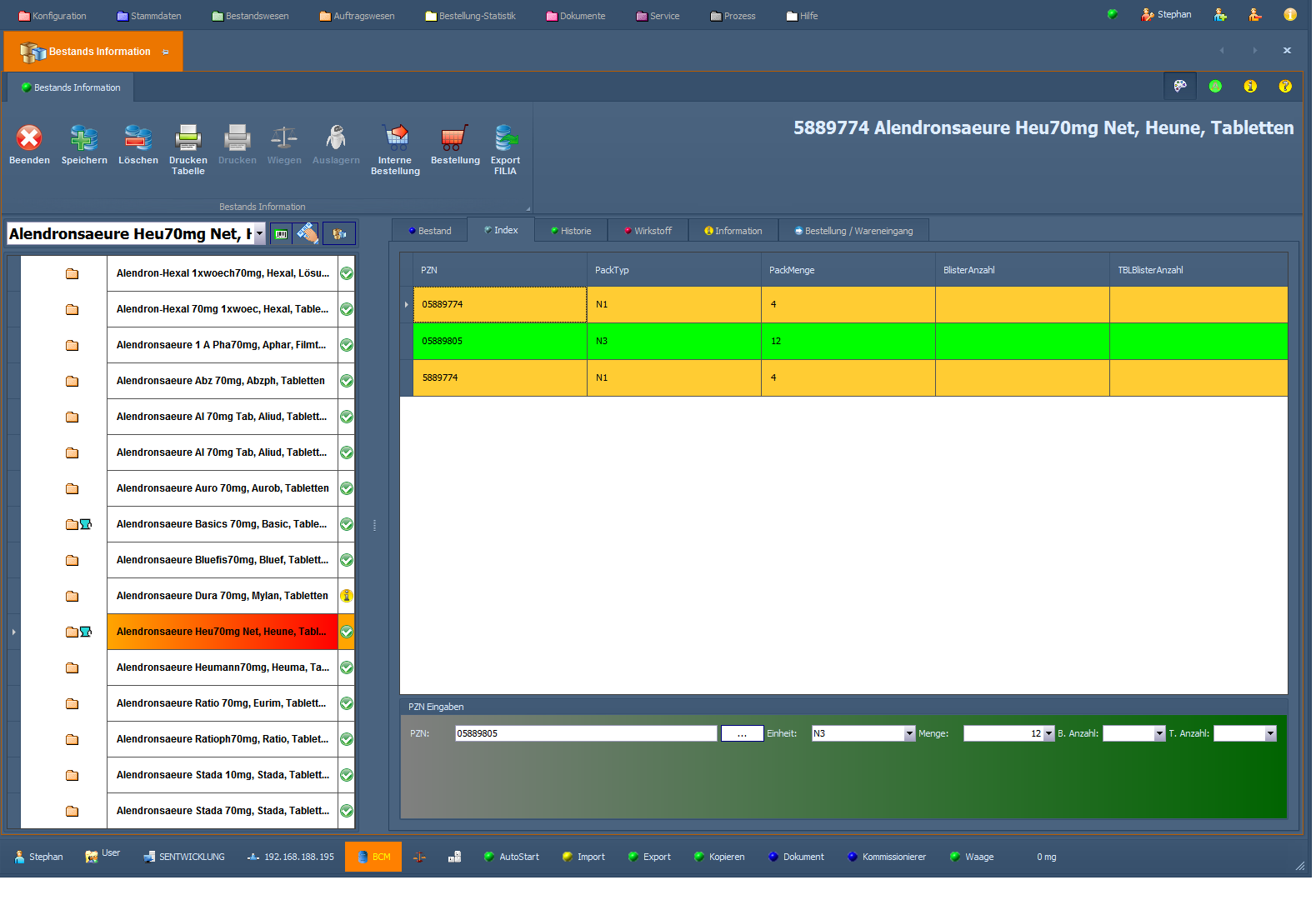The width and height of the screenshot is (1316, 905).
Task: Click the Export FILIA icon
Action: (505, 138)
